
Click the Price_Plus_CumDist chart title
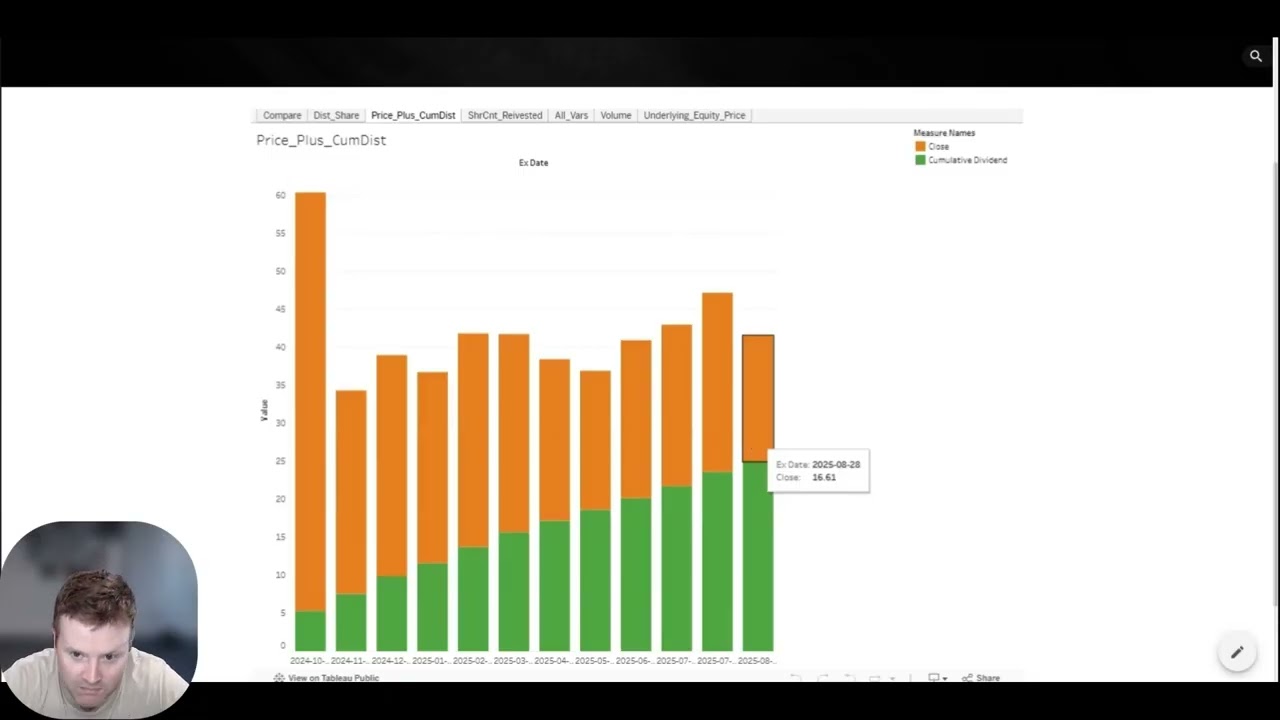(x=321, y=140)
